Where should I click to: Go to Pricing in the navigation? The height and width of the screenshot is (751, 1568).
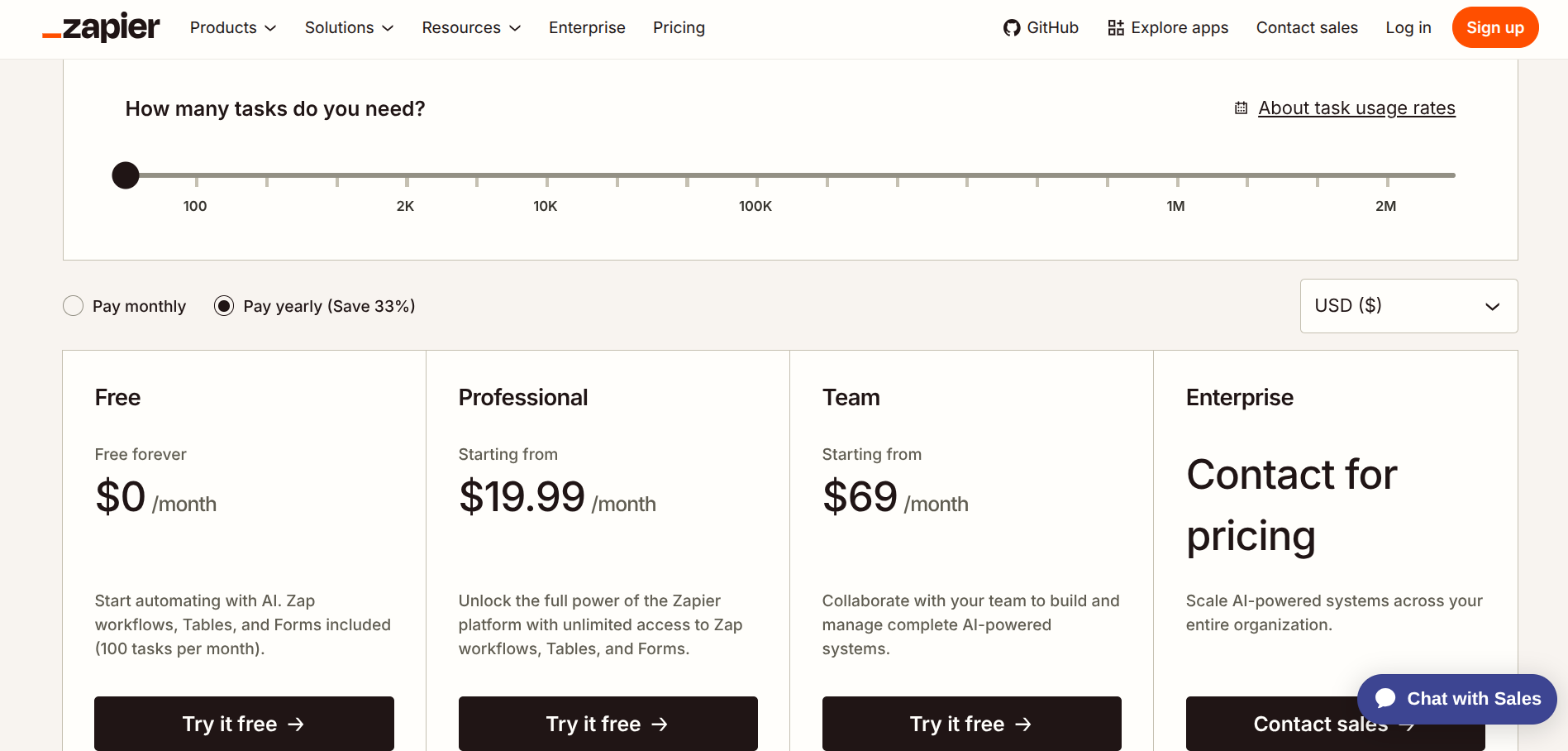[679, 28]
